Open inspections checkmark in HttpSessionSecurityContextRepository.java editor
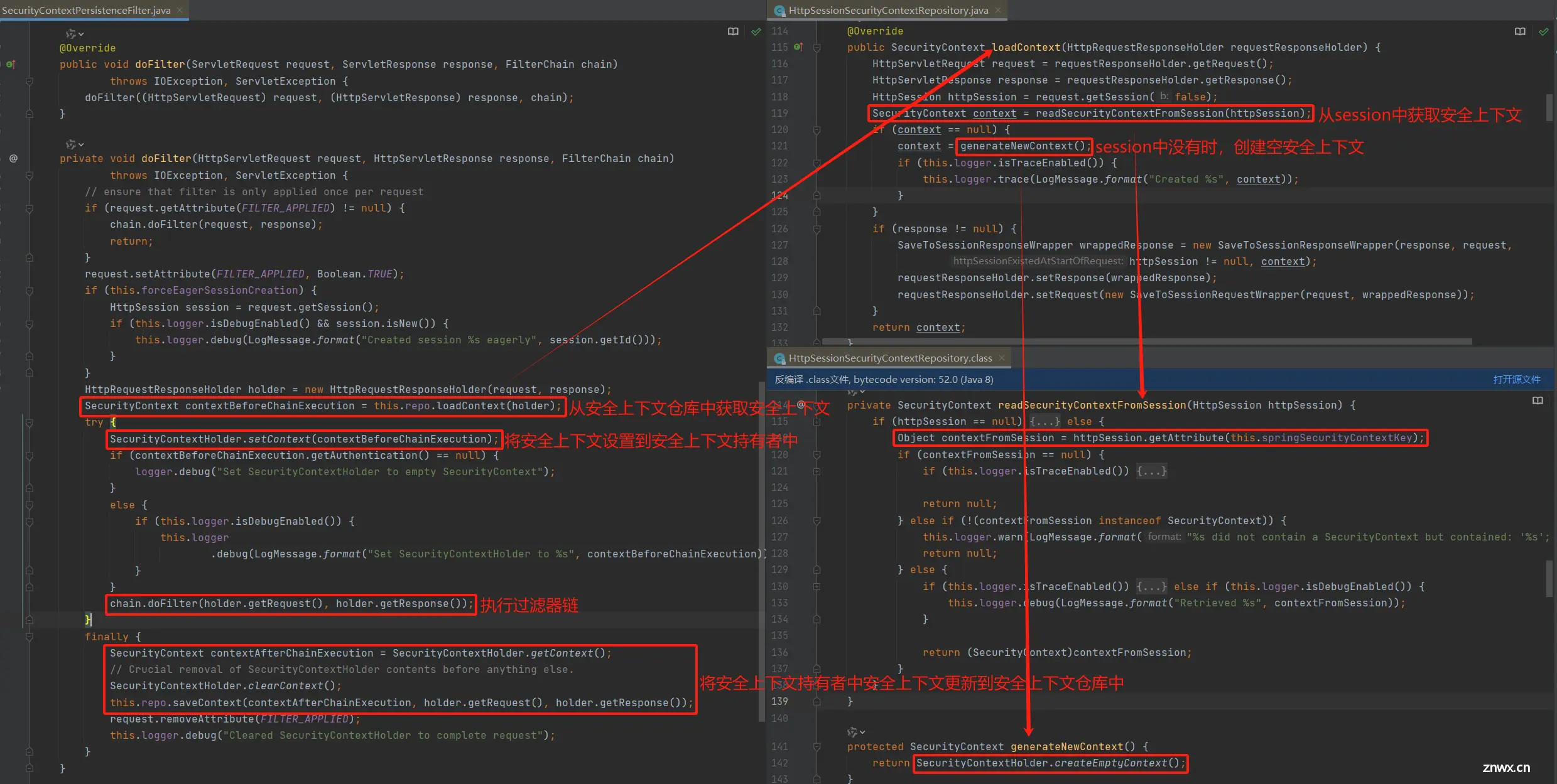The height and width of the screenshot is (784, 1557). click(1543, 31)
